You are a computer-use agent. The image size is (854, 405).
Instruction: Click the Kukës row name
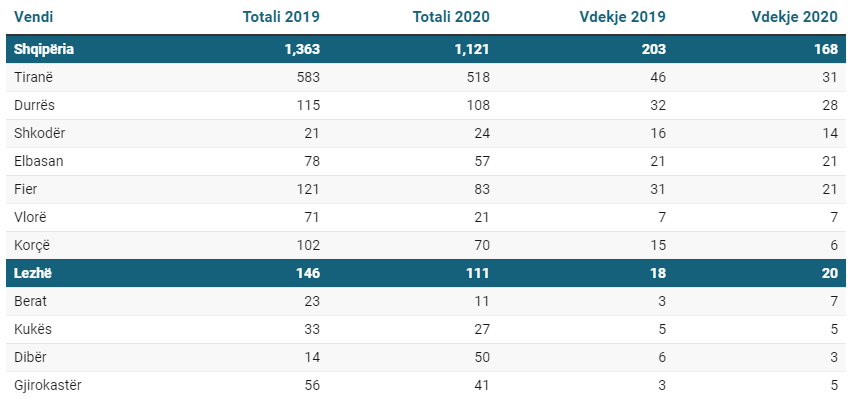(x=33, y=329)
